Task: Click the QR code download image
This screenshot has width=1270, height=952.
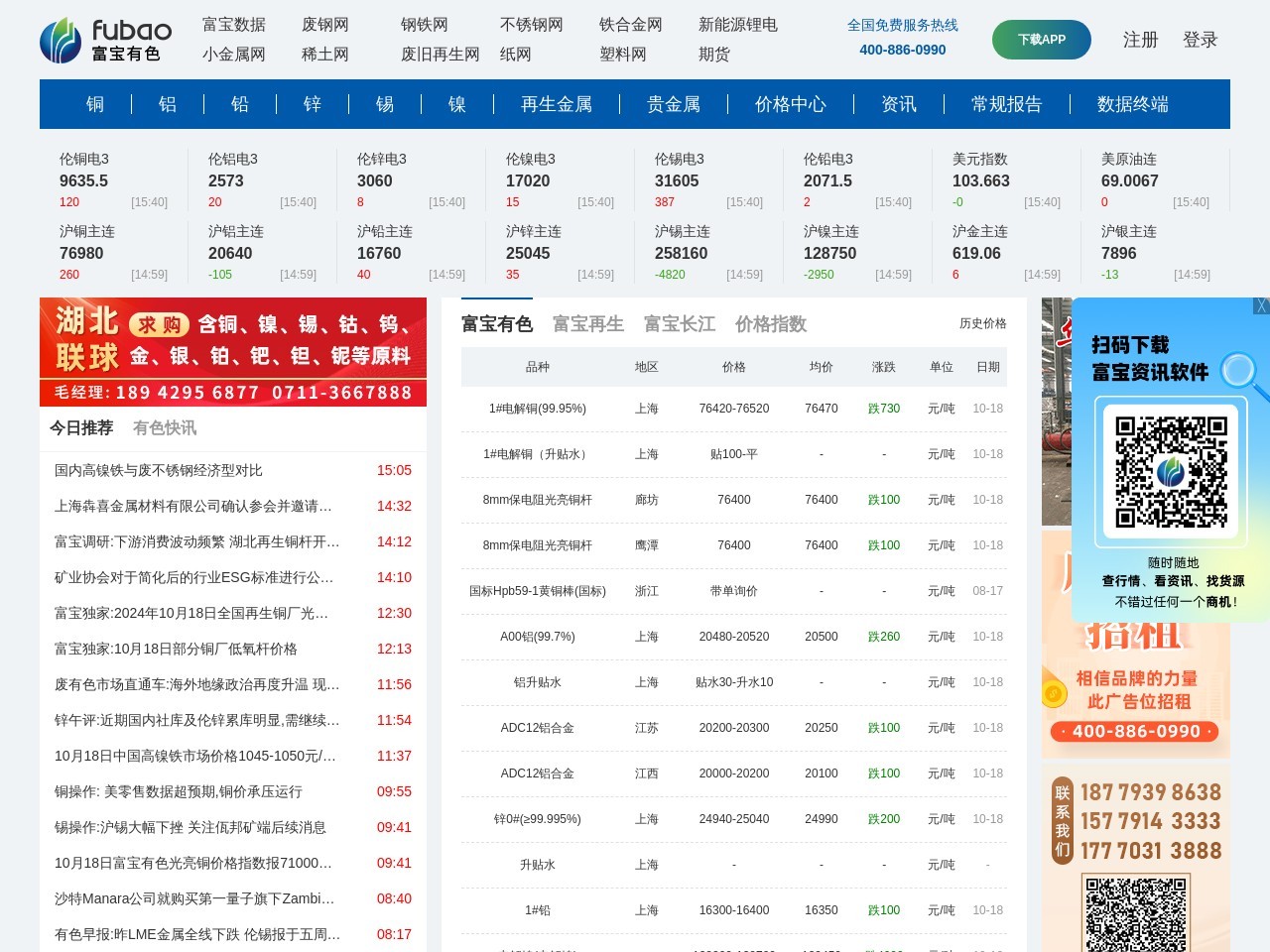Action: pyautogui.click(x=1171, y=471)
